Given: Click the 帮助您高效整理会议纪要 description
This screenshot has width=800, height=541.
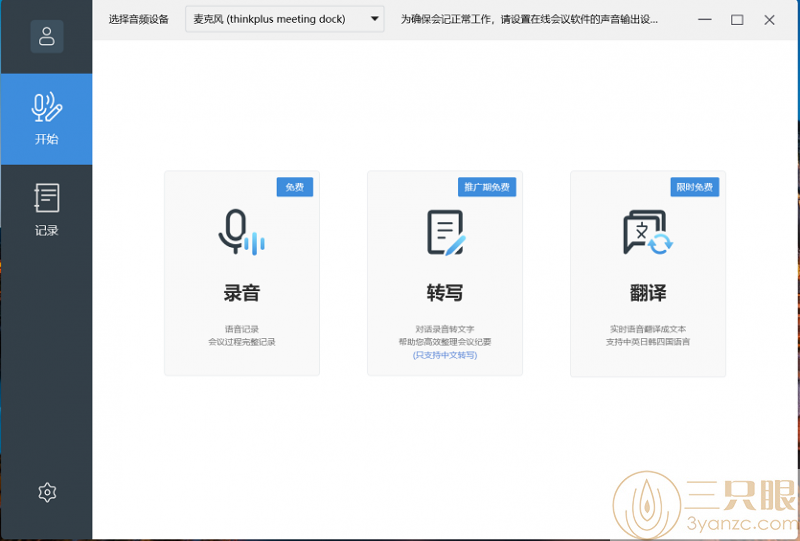Looking at the screenshot, I should pyautogui.click(x=445, y=342).
